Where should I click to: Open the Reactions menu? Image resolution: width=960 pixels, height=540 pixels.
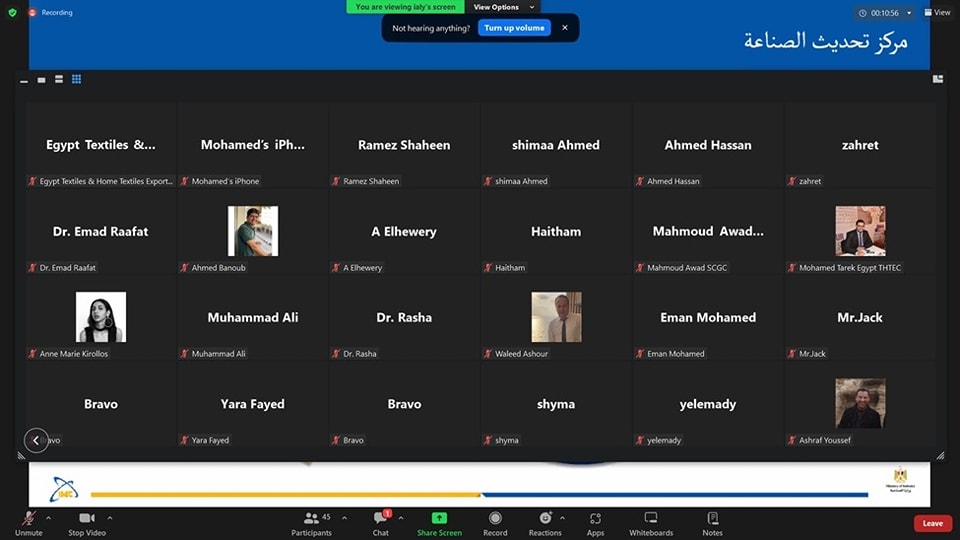(545, 521)
